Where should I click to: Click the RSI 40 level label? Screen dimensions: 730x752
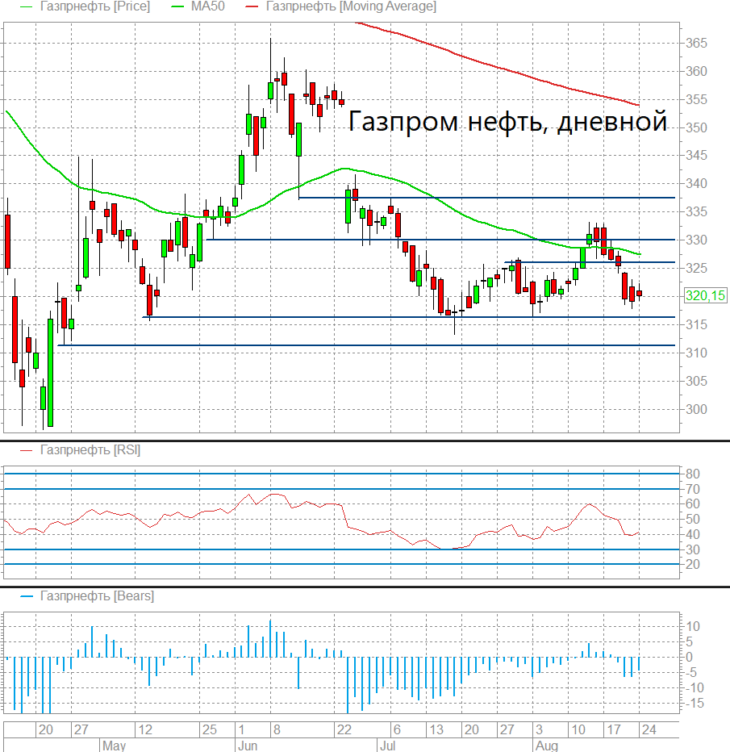(x=693, y=534)
